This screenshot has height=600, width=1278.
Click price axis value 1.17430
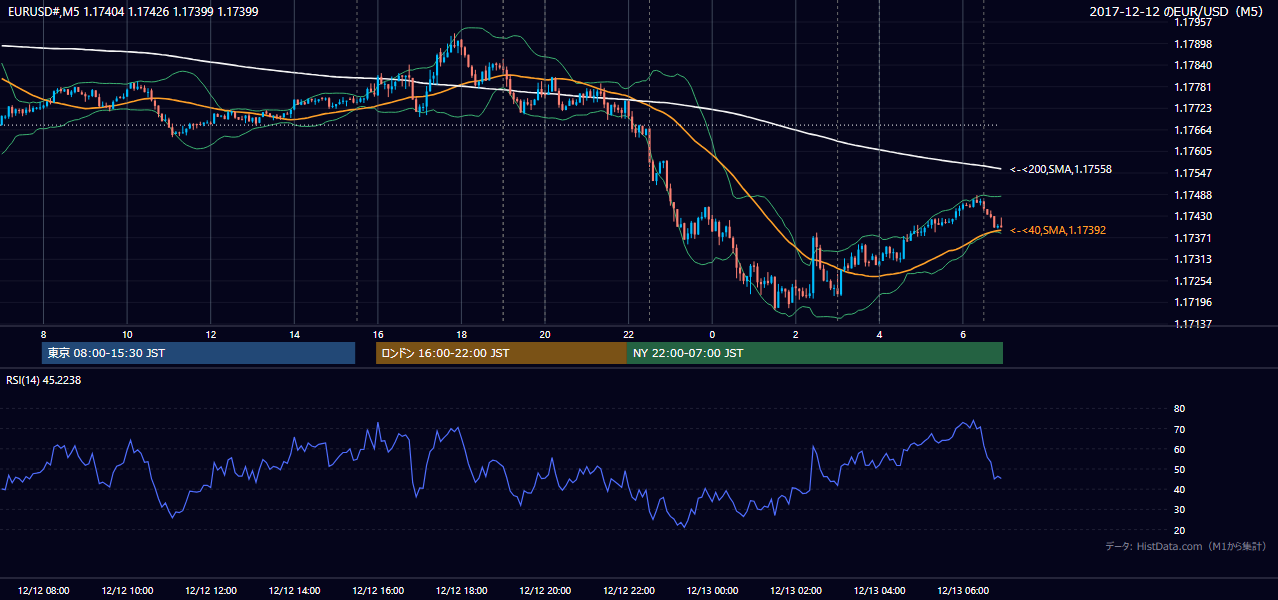click(1192, 216)
